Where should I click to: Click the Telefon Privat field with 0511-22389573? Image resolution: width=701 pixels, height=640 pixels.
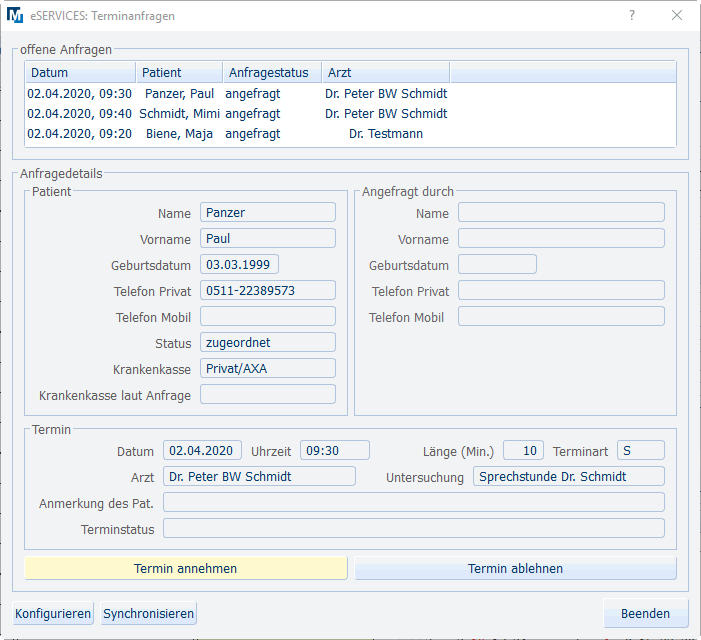[268, 290]
